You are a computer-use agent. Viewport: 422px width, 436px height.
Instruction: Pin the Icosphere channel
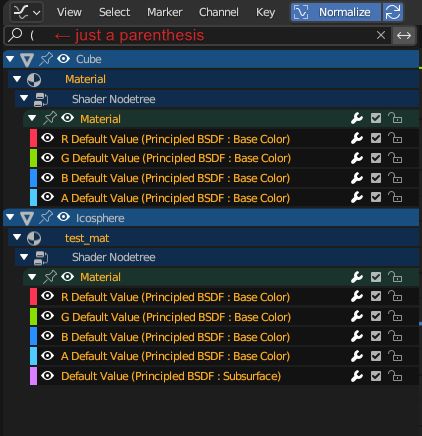point(46,217)
